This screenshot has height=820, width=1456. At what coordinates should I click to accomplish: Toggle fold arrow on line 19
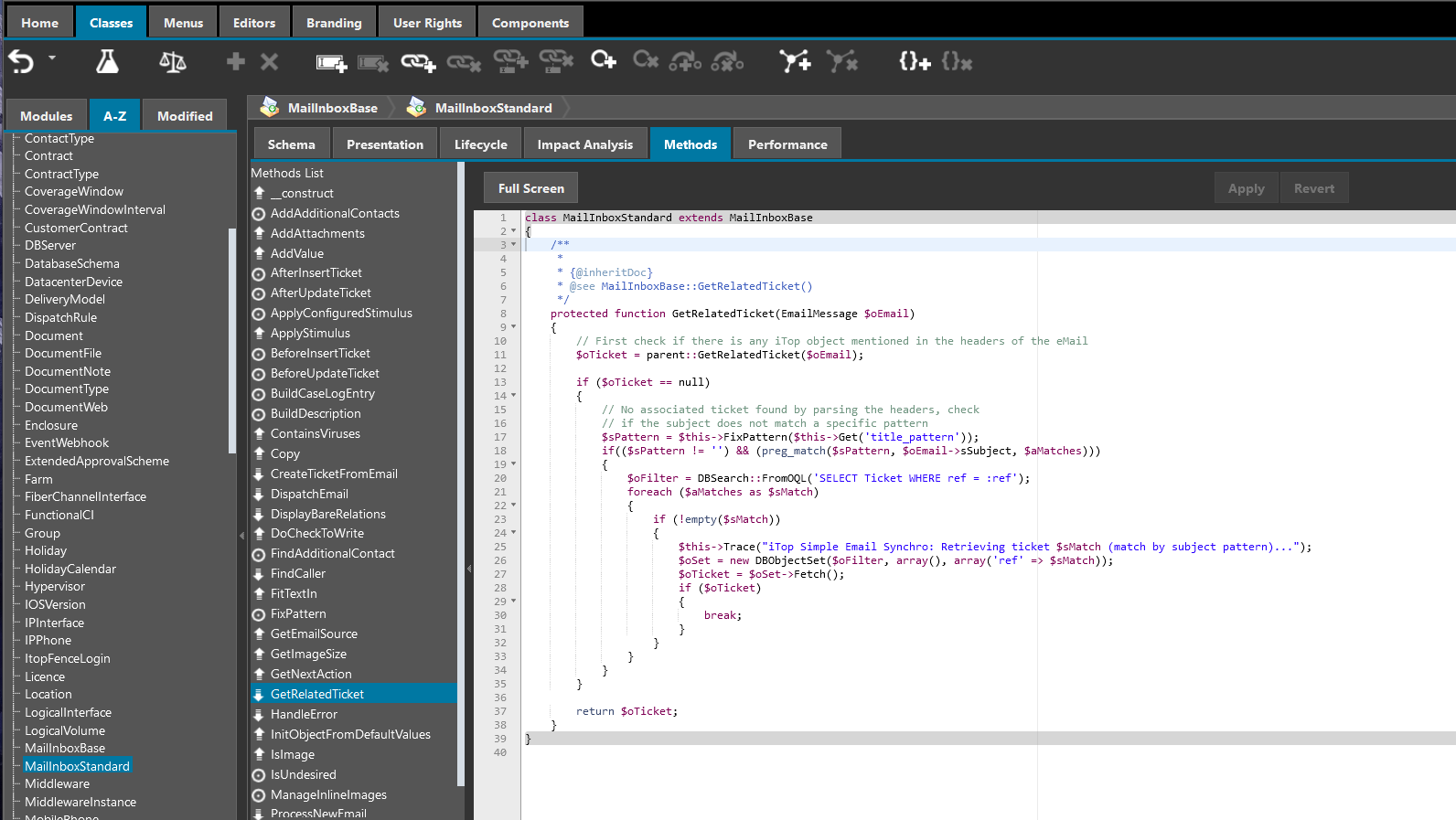[x=513, y=464]
